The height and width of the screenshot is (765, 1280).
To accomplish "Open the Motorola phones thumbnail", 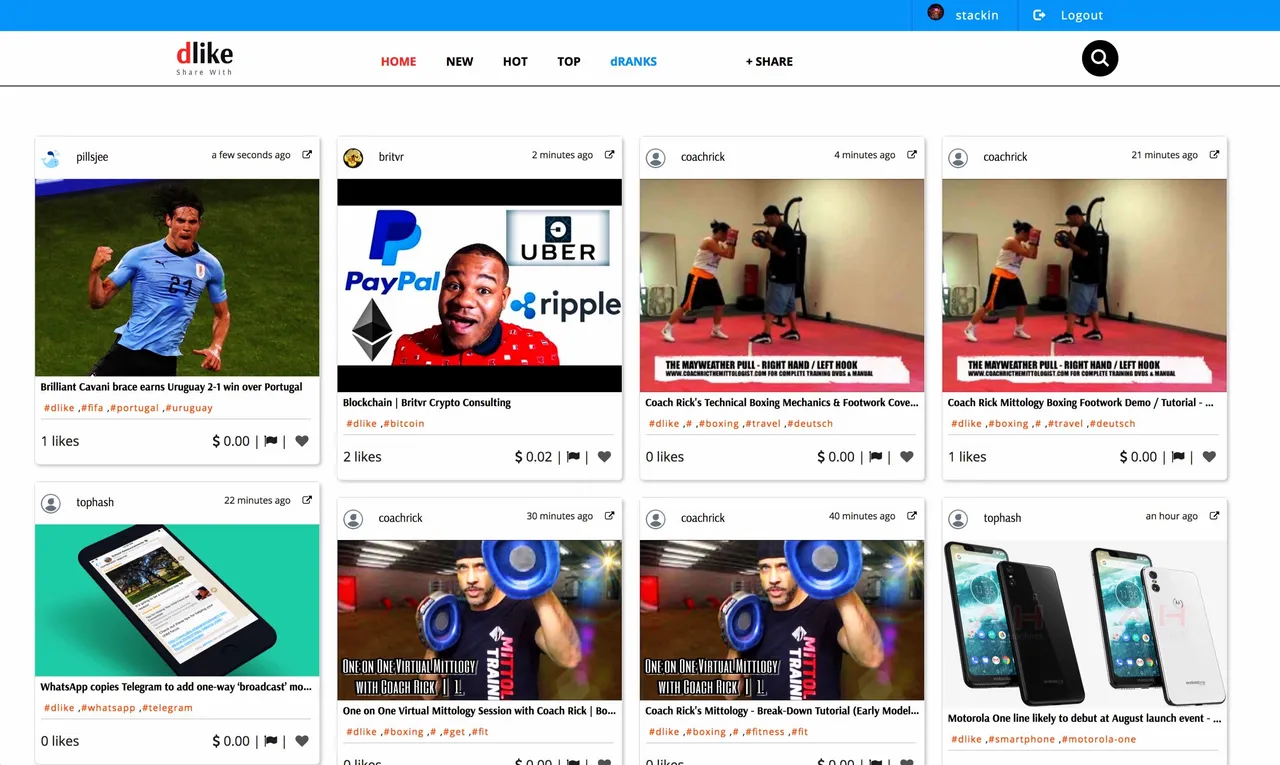I will pyautogui.click(x=1085, y=624).
